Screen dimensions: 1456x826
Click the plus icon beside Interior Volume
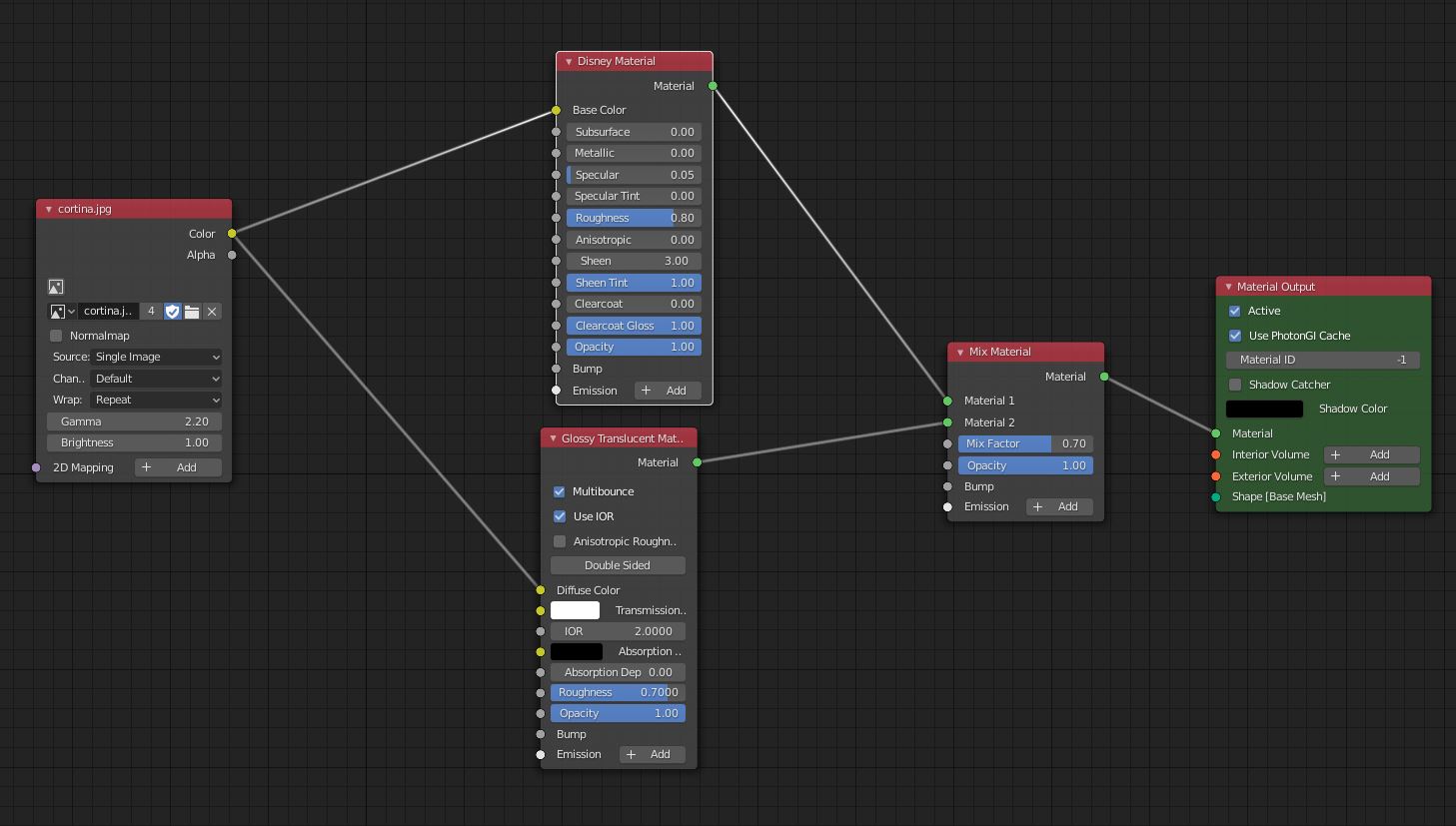point(1335,455)
